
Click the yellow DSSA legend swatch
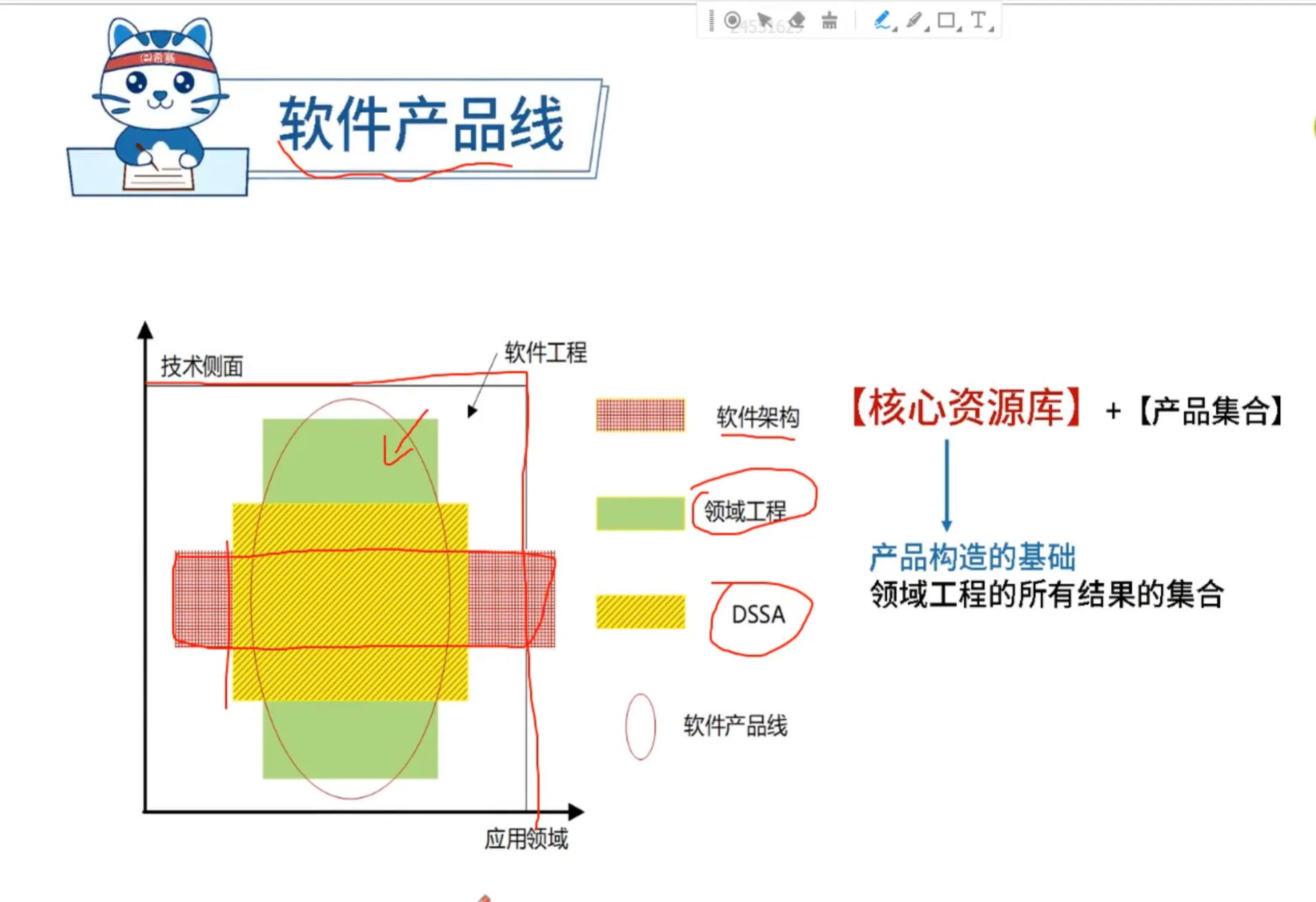point(640,611)
